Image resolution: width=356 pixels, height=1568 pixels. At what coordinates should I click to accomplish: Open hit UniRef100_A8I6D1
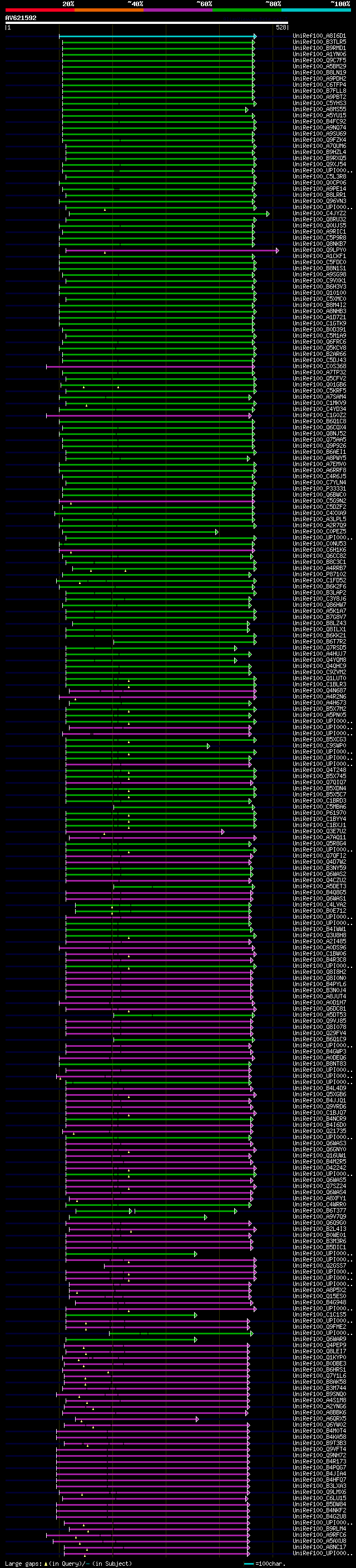pos(319,37)
